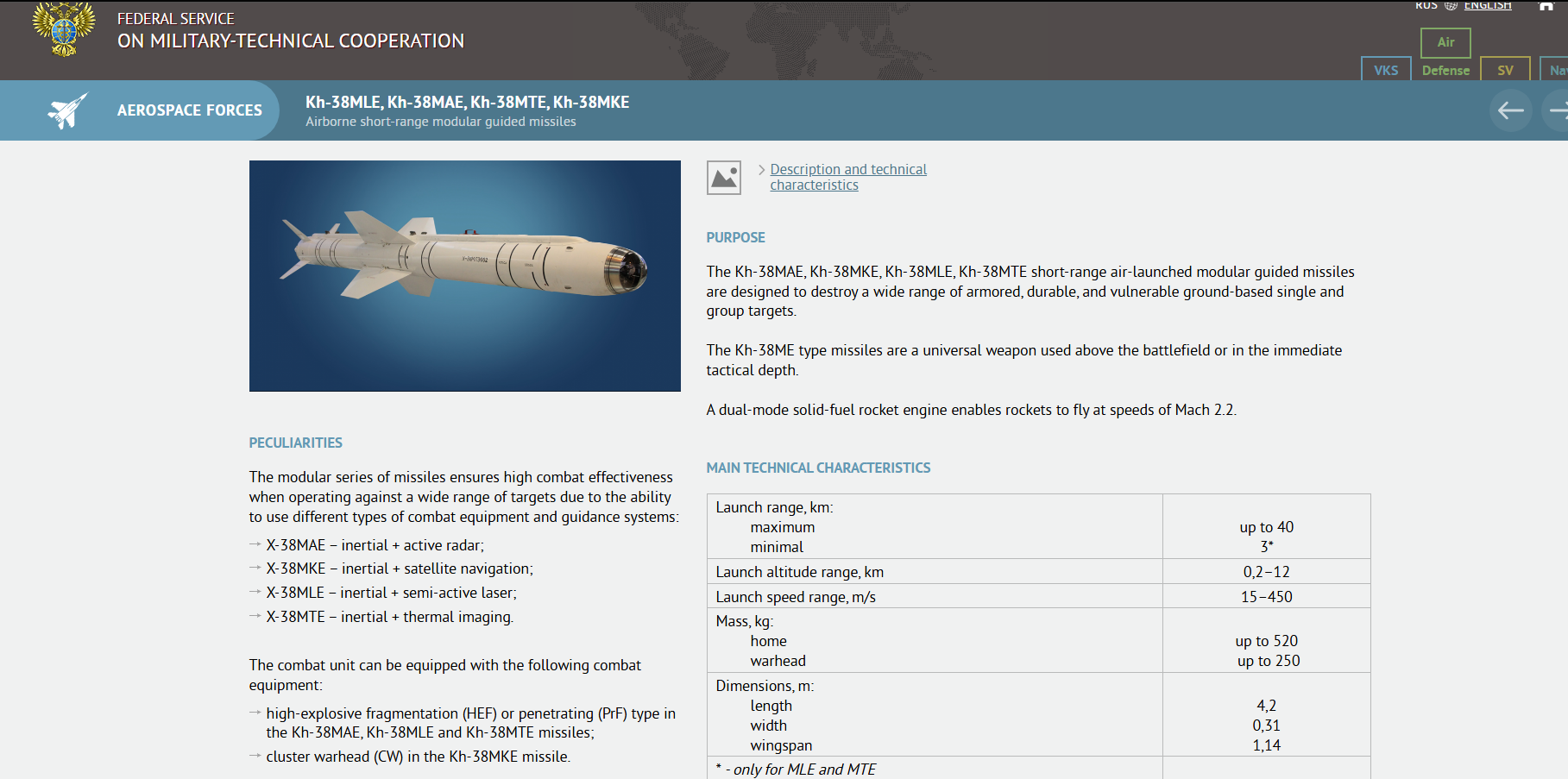Viewport: 1568px width, 779px height.
Task: Open the image gallery picture icon
Action: tap(723, 178)
